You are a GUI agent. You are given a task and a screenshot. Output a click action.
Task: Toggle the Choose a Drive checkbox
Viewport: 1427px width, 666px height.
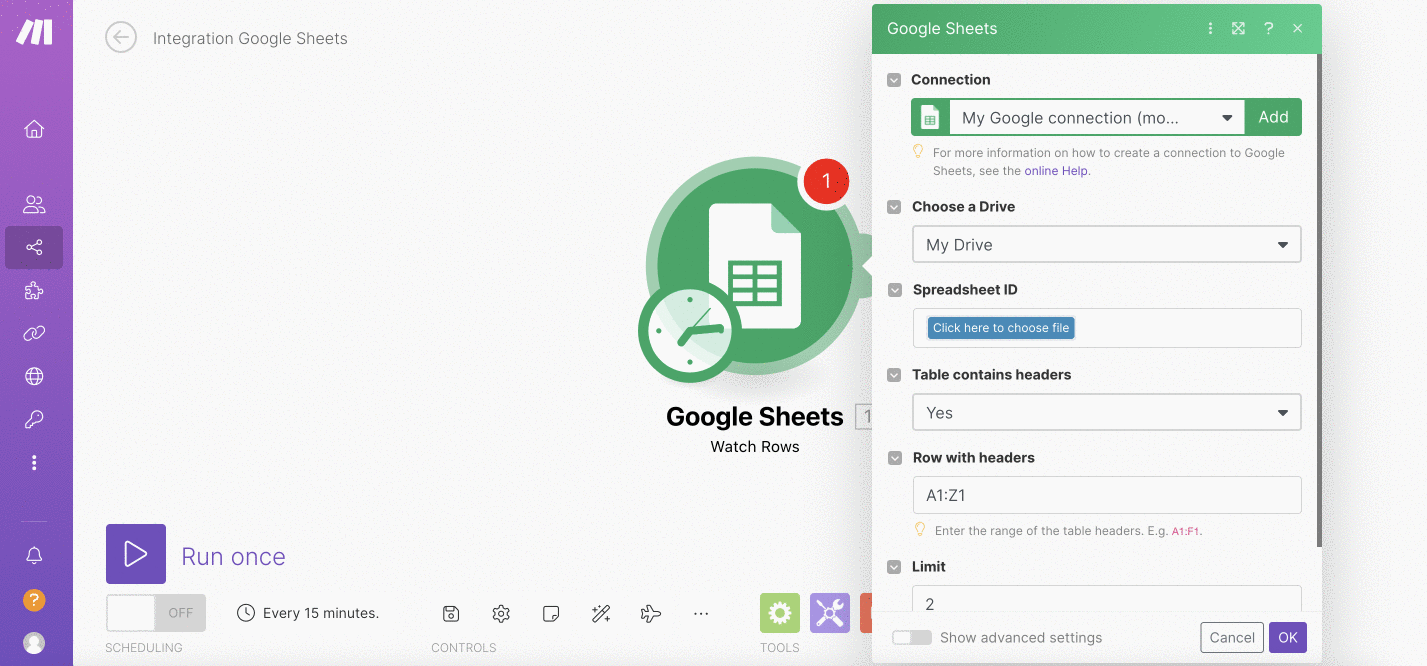coord(894,207)
